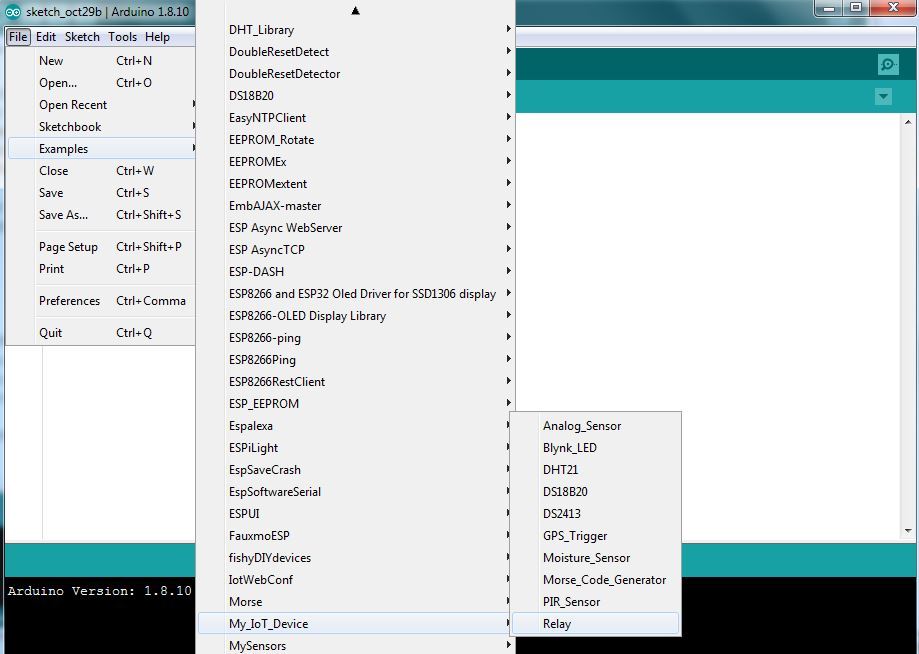
Task: Open the Help menu
Action: (x=157, y=36)
